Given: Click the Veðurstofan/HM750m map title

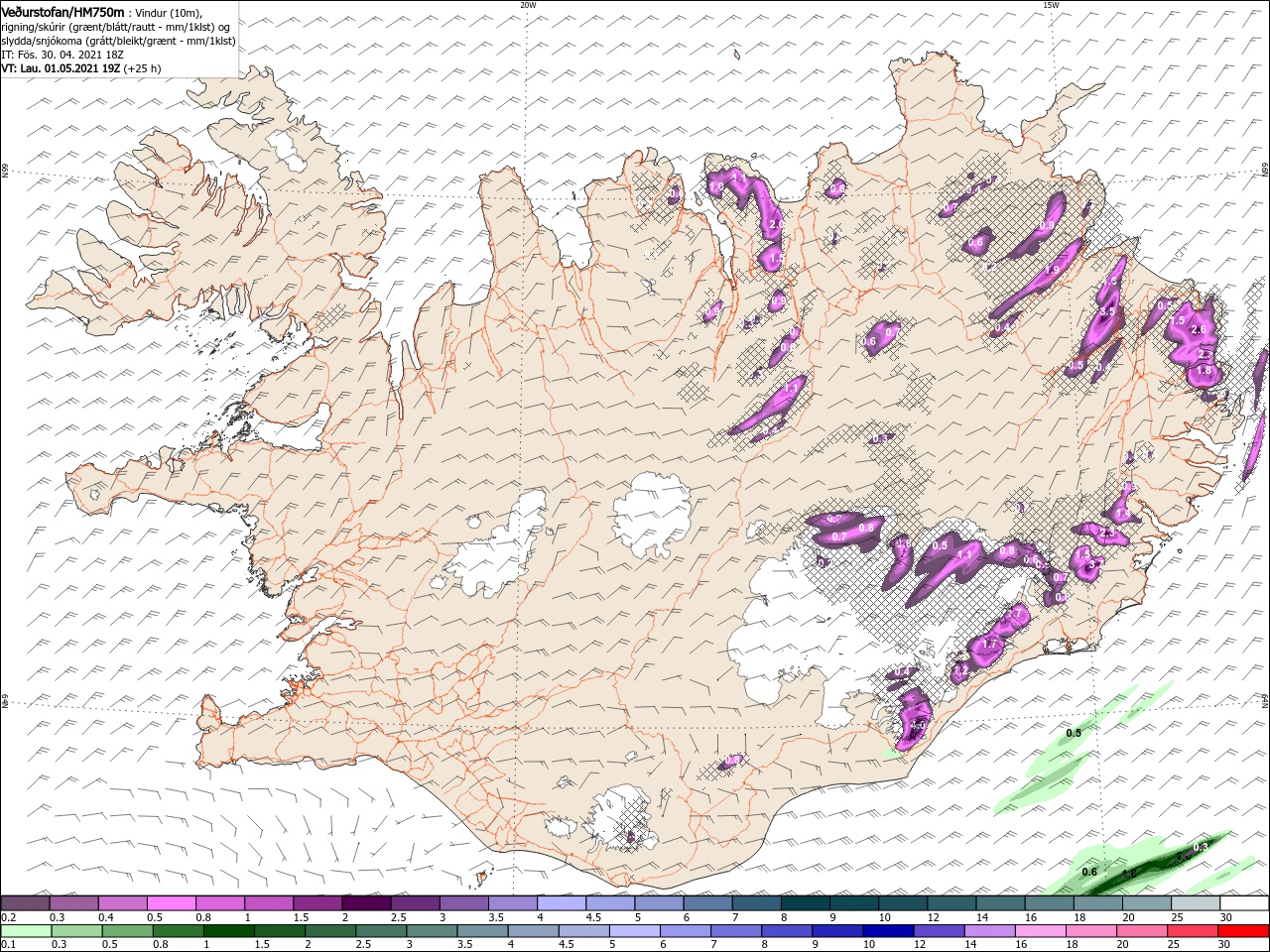Looking at the screenshot, I should [63, 11].
